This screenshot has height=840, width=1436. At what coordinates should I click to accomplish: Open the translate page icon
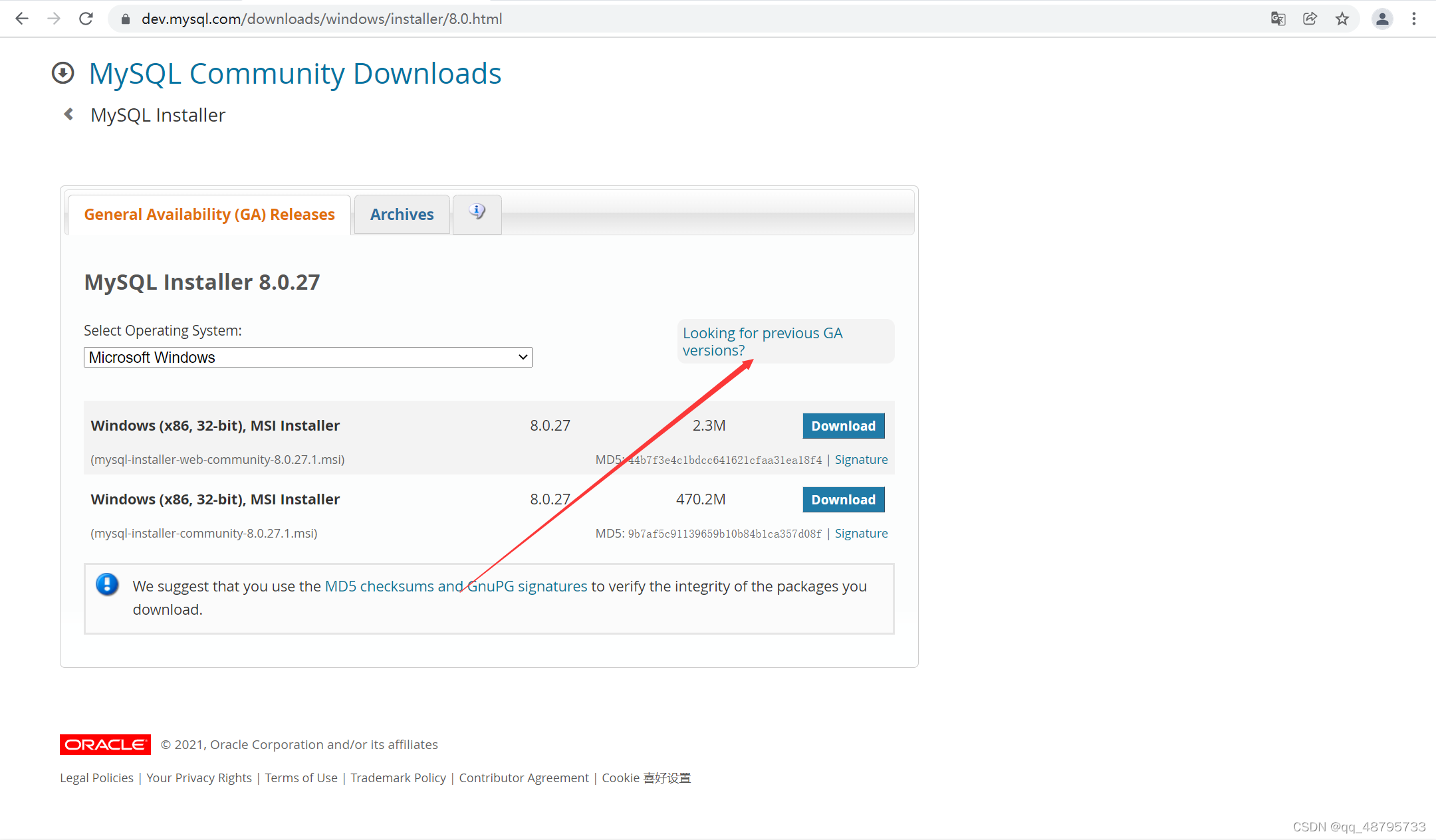(1278, 19)
